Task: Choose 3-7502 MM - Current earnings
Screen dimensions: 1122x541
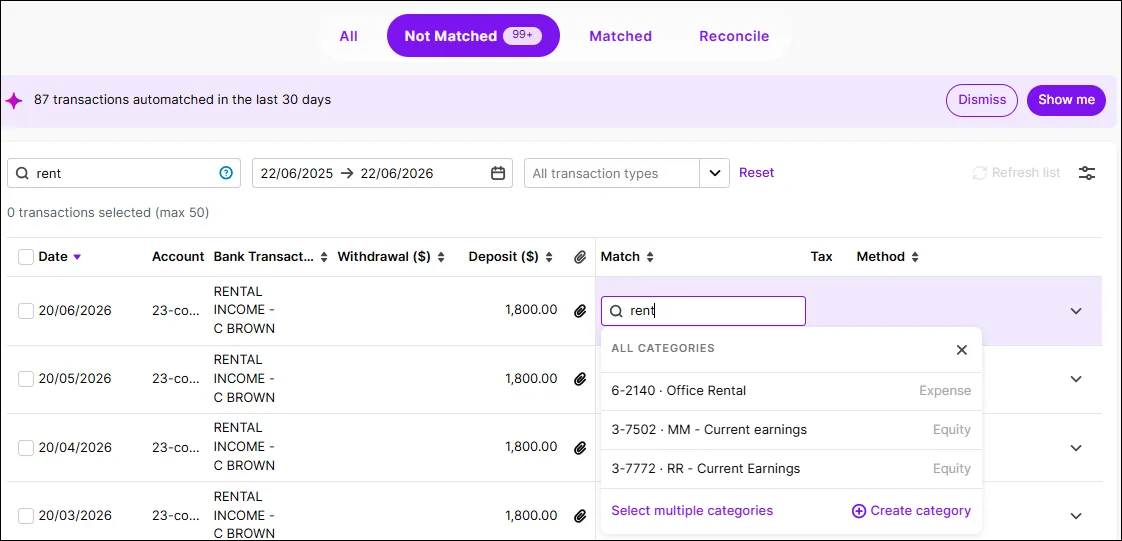Action: click(791, 429)
